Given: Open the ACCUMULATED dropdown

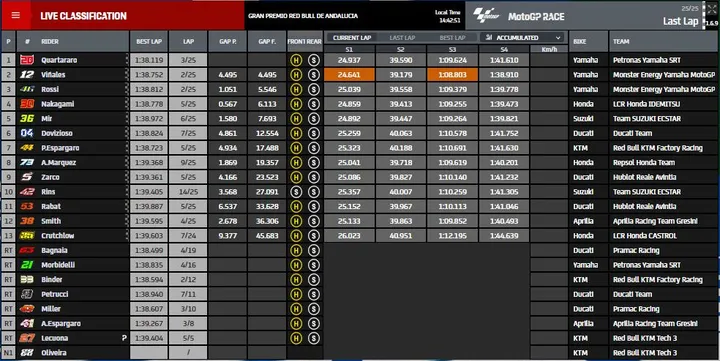Looking at the screenshot, I should point(523,38).
